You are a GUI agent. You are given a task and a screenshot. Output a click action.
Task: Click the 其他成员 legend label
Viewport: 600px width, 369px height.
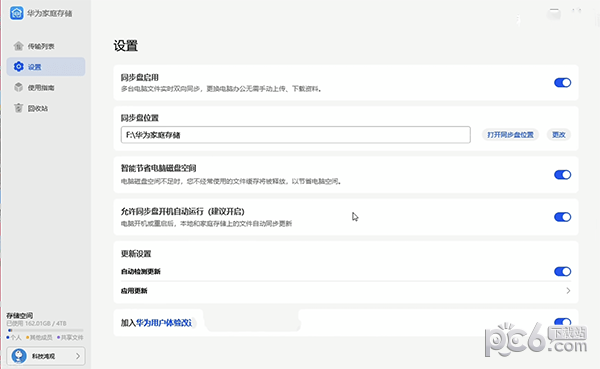(x=41, y=337)
